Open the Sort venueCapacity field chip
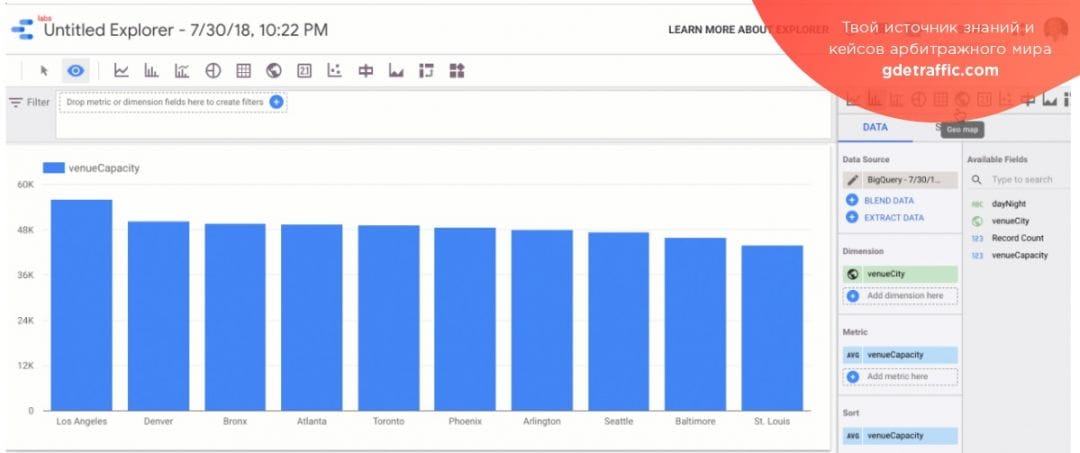The image size is (1080, 453). 900,436
